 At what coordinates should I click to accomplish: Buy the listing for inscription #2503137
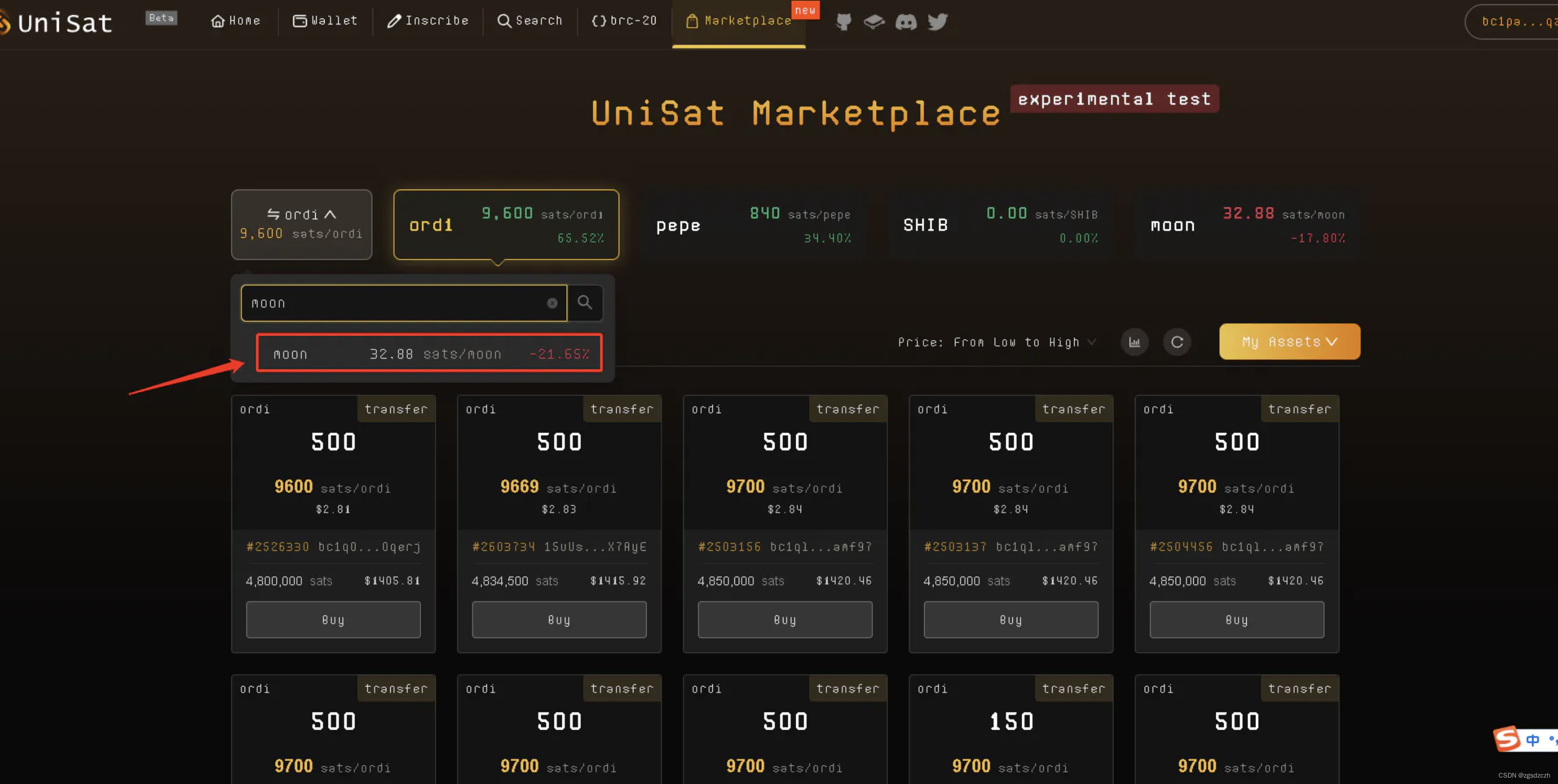tap(1011, 619)
